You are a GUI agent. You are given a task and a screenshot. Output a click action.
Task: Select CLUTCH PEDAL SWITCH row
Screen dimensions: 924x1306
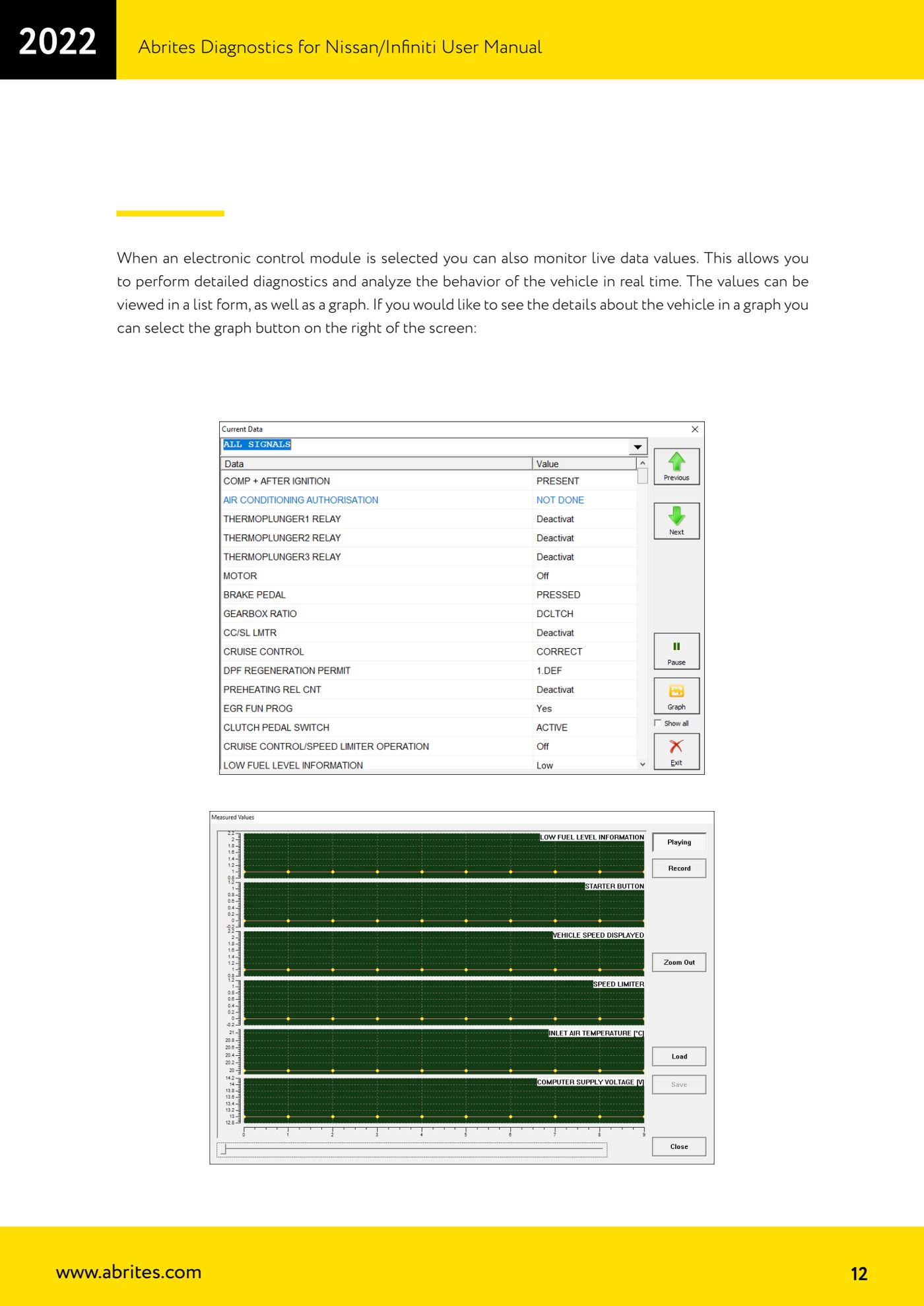click(429, 727)
